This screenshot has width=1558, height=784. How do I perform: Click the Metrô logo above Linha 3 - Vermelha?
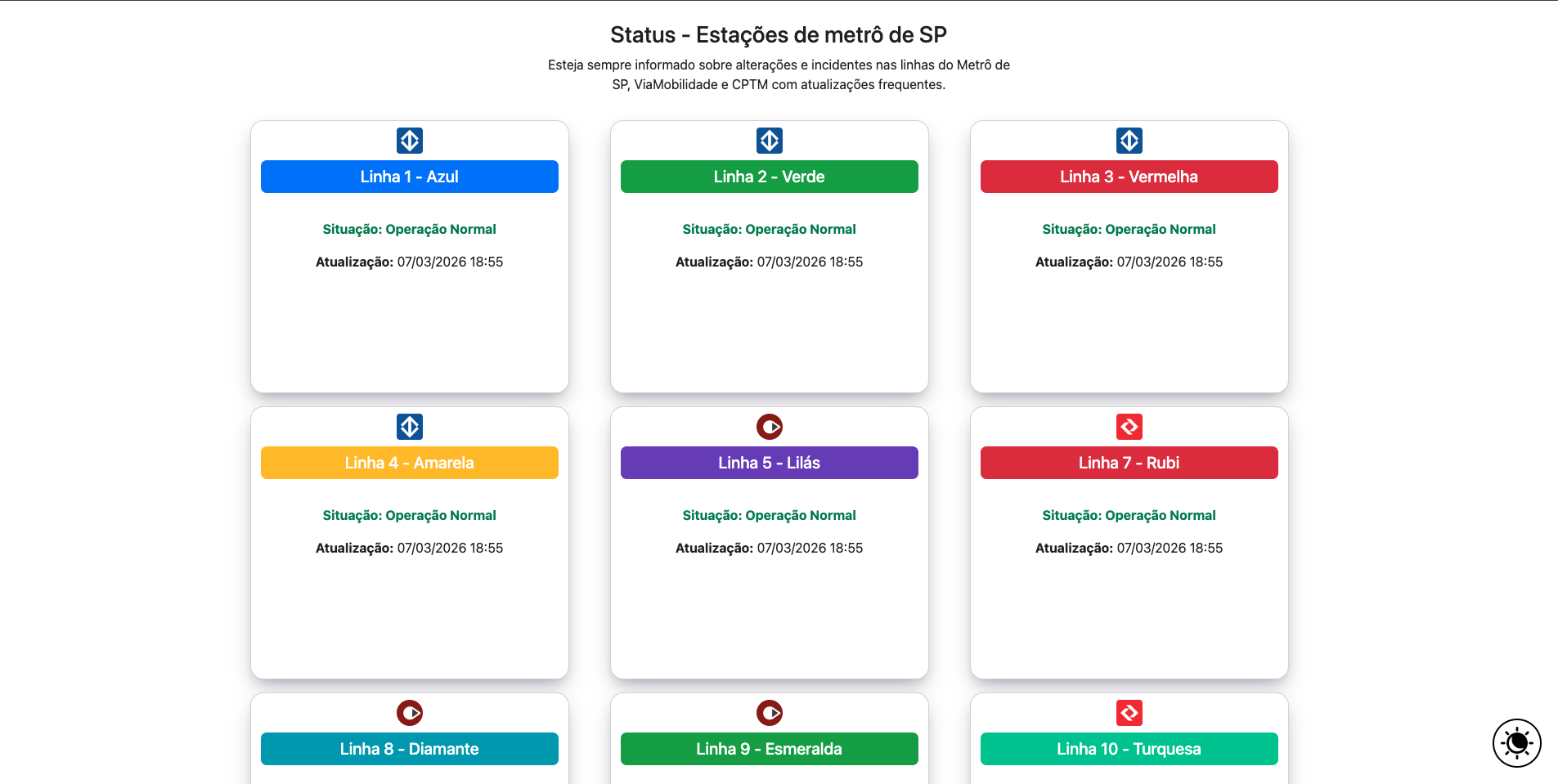(x=1129, y=140)
